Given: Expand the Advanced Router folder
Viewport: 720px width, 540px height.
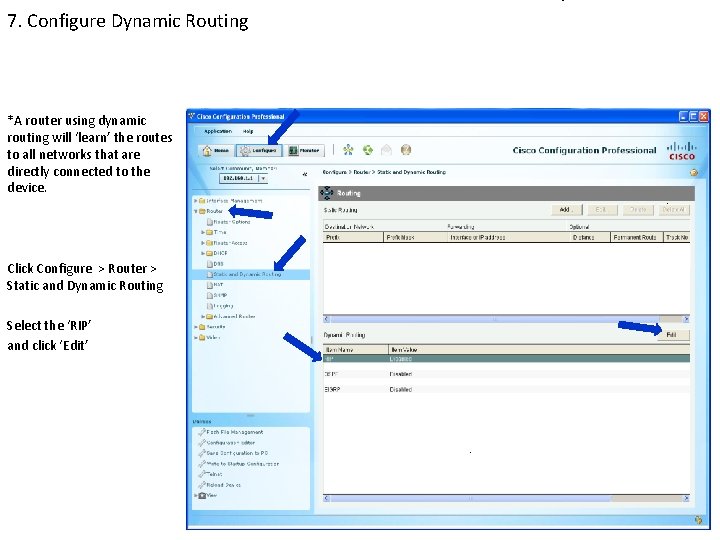Looking at the screenshot, I should (x=203, y=316).
